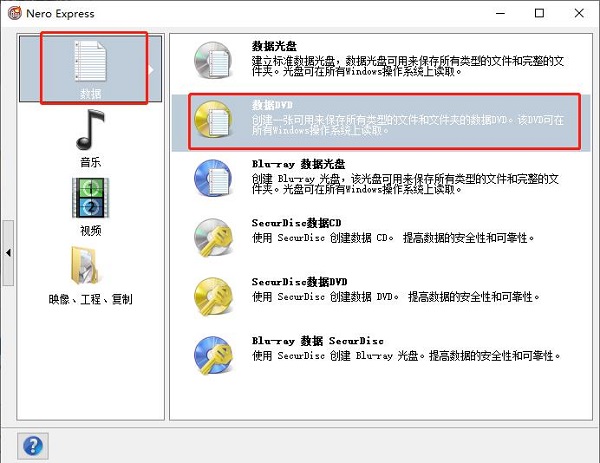The width and height of the screenshot is (600, 463).
Task: Click the SecurDisc数据CD key disc icon
Action: point(213,237)
